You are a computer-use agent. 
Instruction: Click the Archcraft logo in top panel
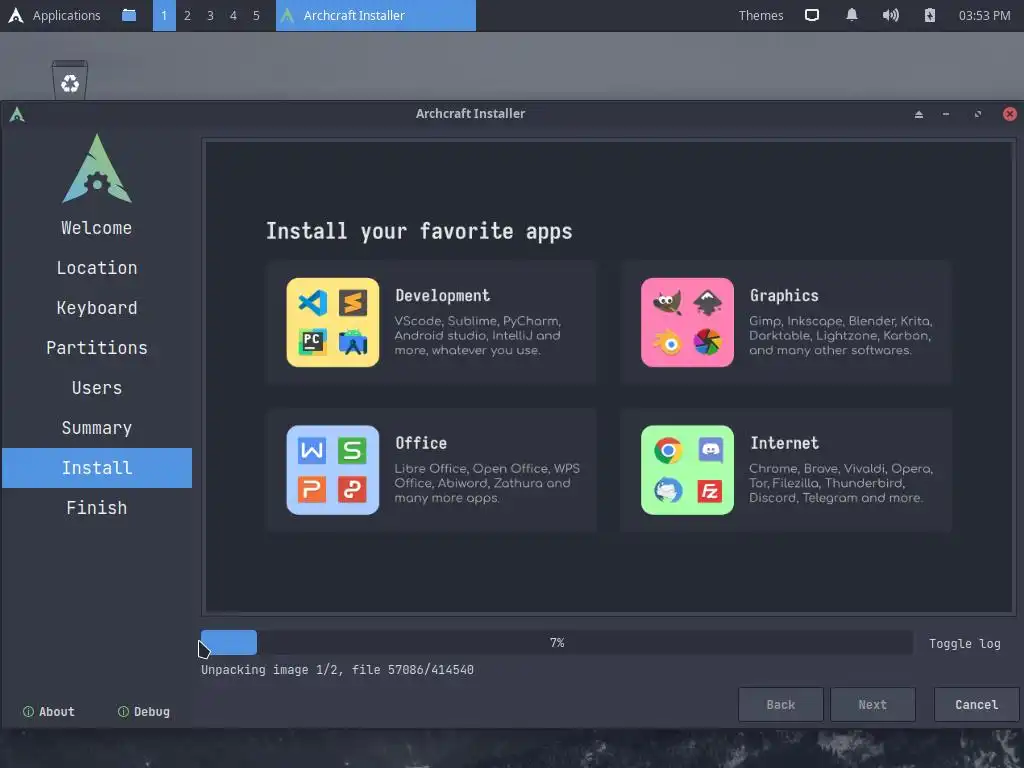(x=16, y=15)
